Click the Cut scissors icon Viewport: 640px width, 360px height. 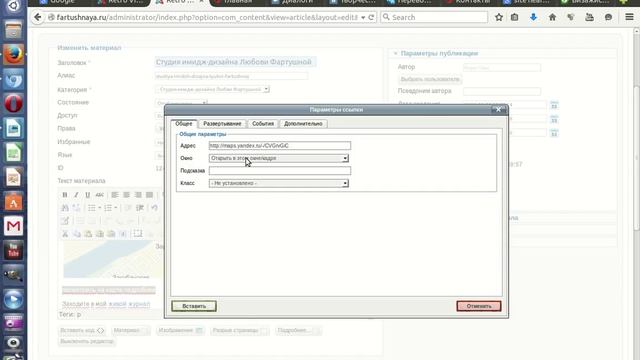coord(65,233)
